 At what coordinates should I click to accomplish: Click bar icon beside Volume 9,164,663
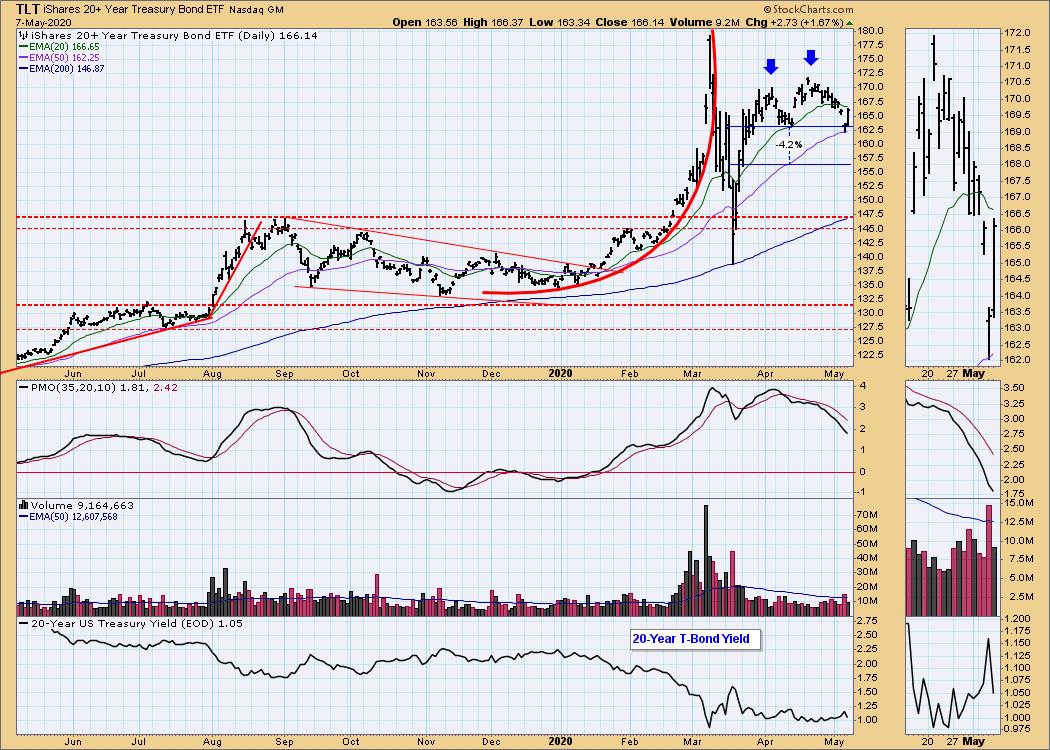[x=24, y=506]
